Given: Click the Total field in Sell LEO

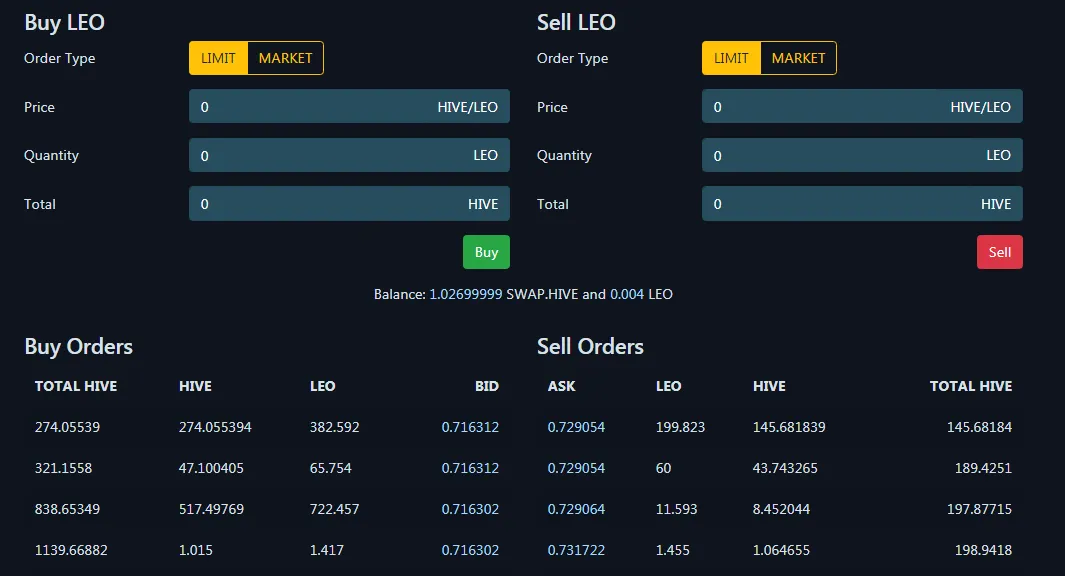Looking at the screenshot, I should [862, 204].
